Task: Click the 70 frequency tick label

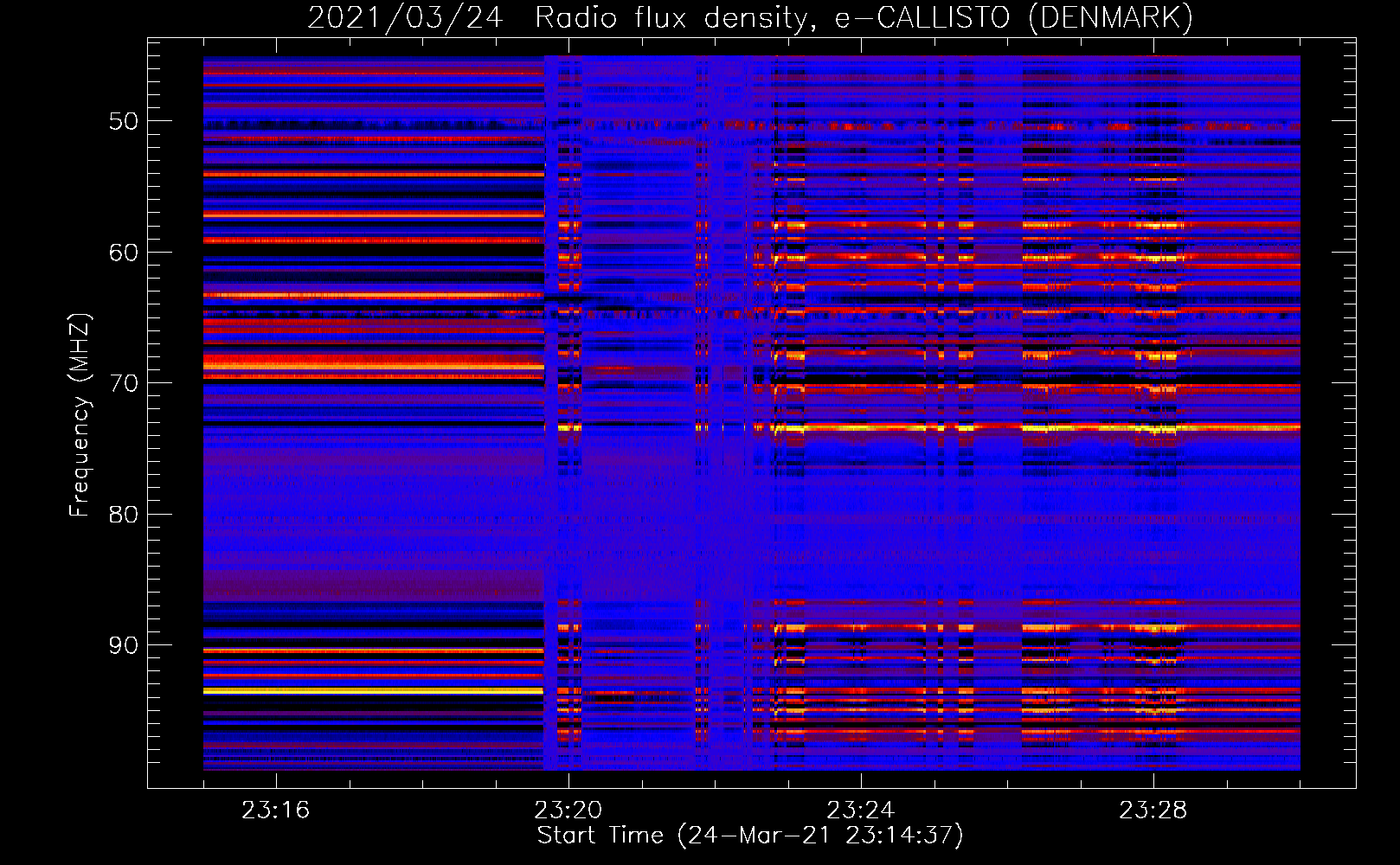Action: 124,383
